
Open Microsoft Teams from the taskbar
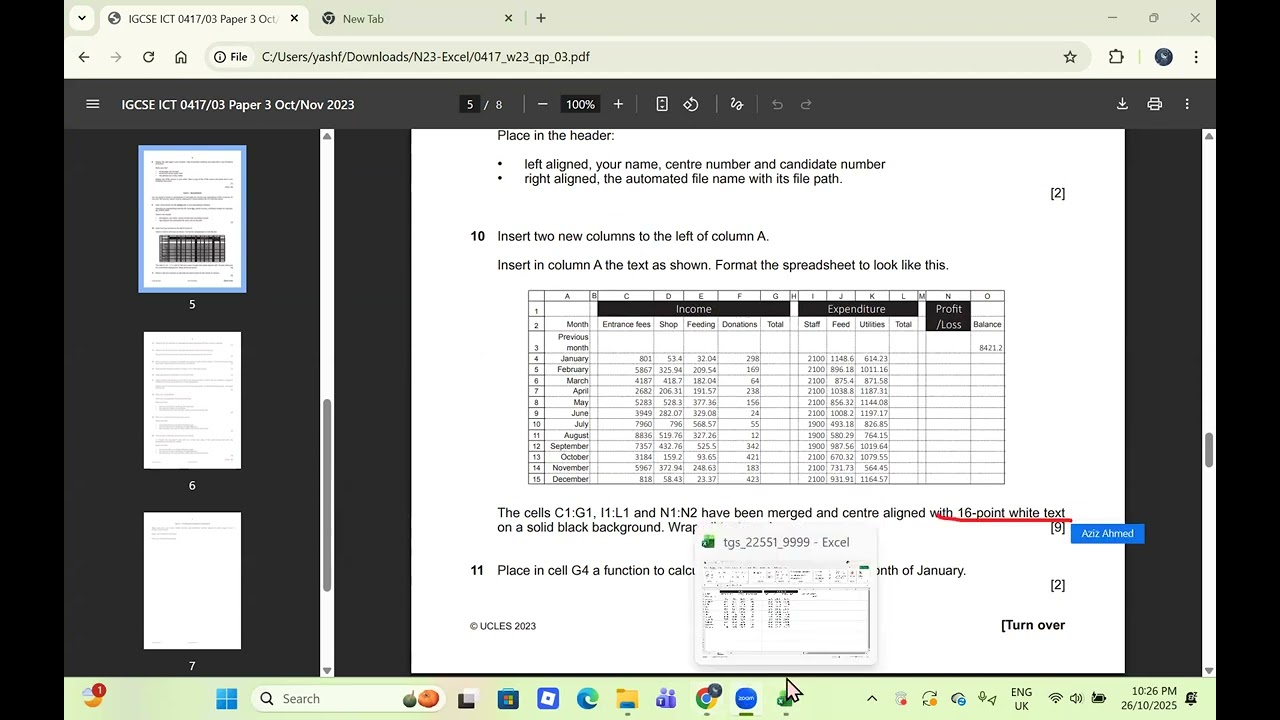click(x=666, y=698)
